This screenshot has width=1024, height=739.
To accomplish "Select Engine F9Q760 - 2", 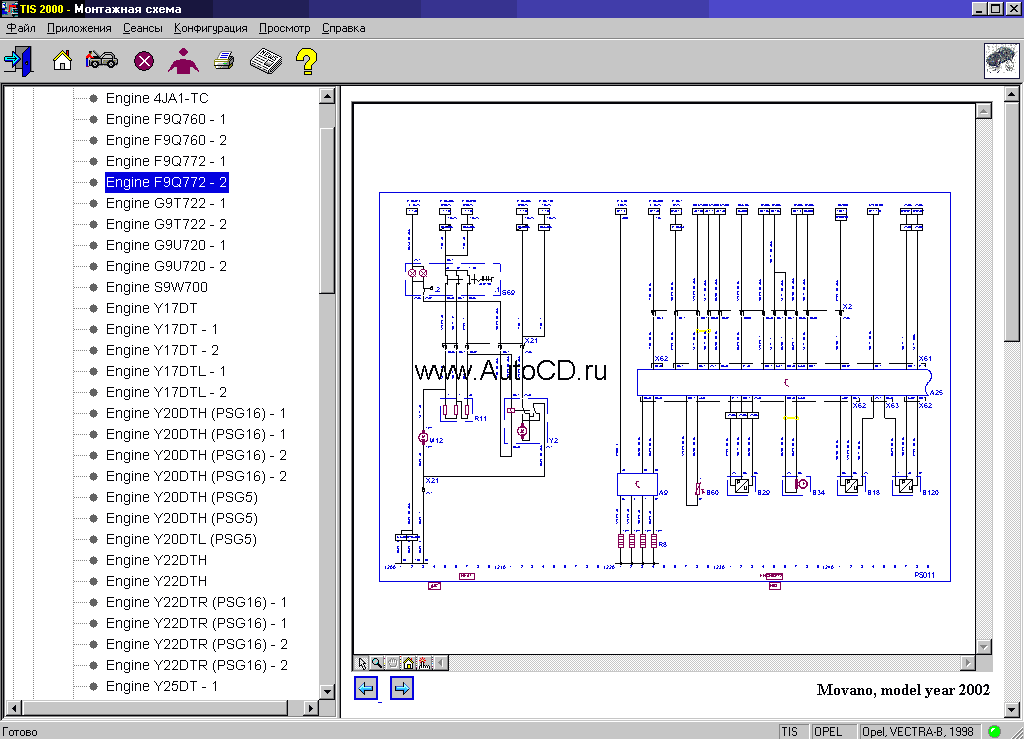I will coord(166,140).
